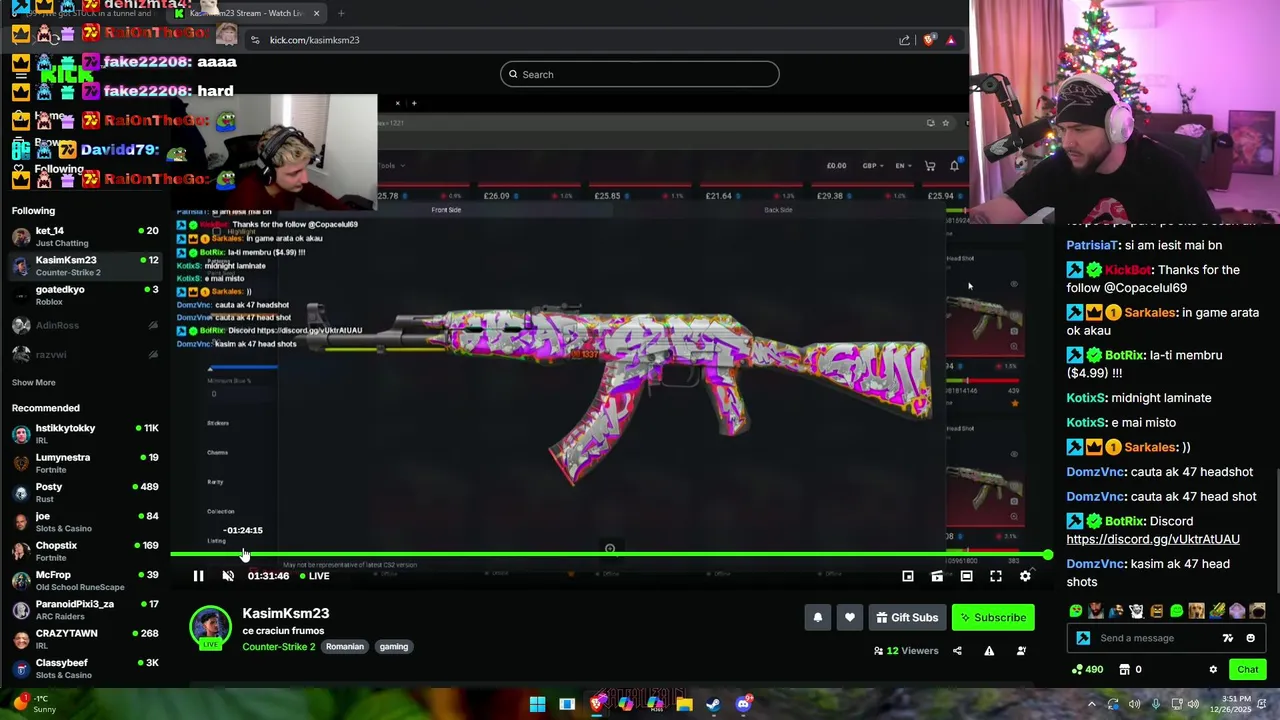The image size is (1280, 720).
Task: Click the progress bar live-edge handle
Action: (1047, 554)
